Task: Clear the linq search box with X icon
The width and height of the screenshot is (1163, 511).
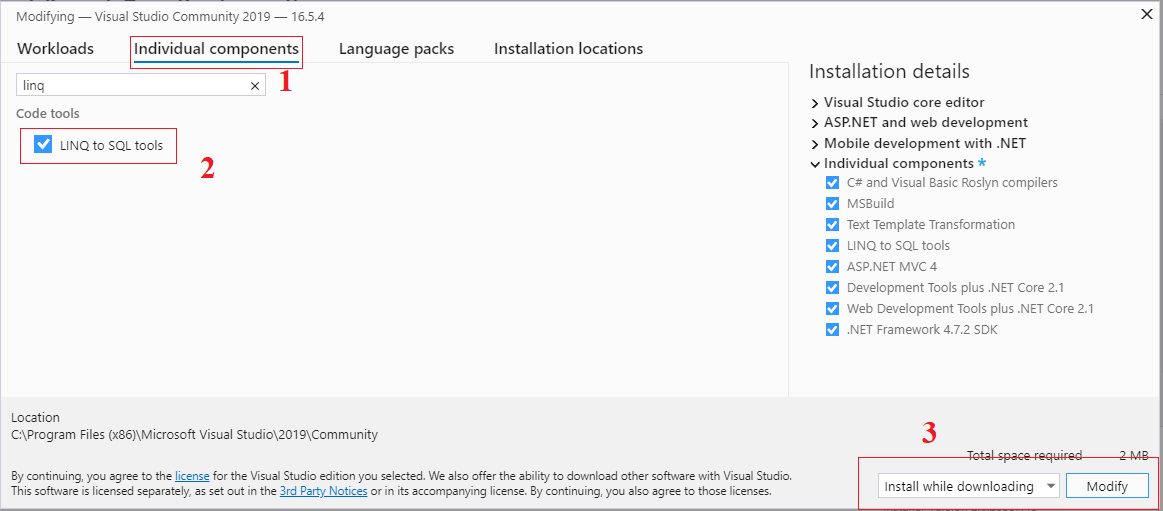Action: [254, 86]
